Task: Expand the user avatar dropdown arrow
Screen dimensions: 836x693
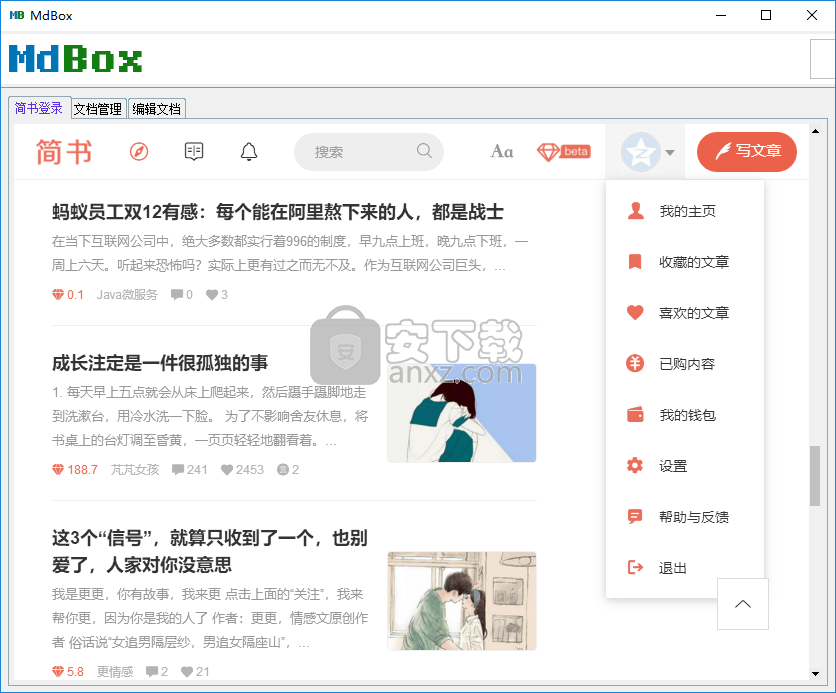Action: 670,153
